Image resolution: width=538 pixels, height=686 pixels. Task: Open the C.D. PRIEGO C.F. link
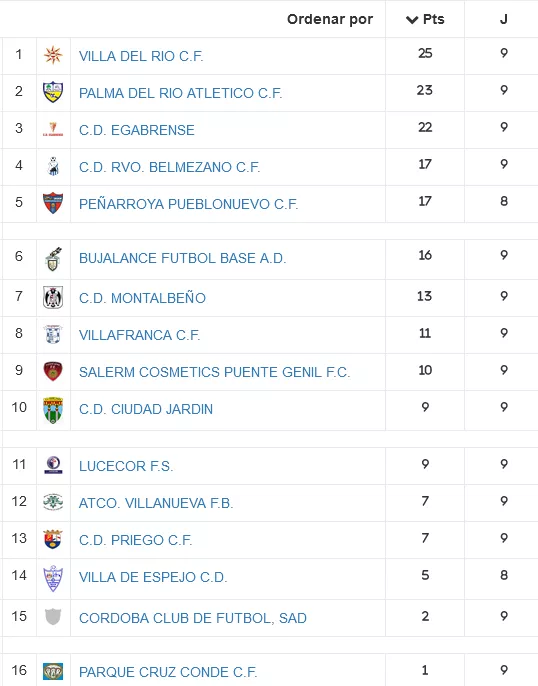pos(136,540)
